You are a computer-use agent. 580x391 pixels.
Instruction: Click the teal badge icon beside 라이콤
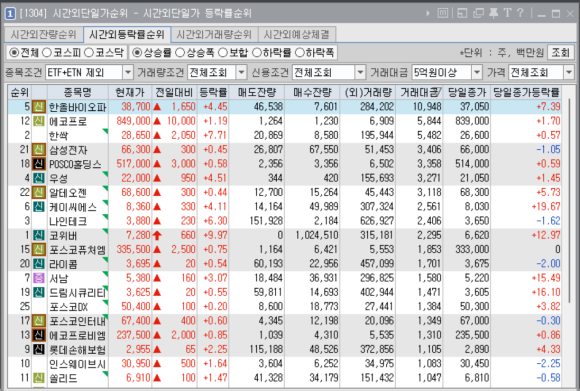[x=39, y=263]
